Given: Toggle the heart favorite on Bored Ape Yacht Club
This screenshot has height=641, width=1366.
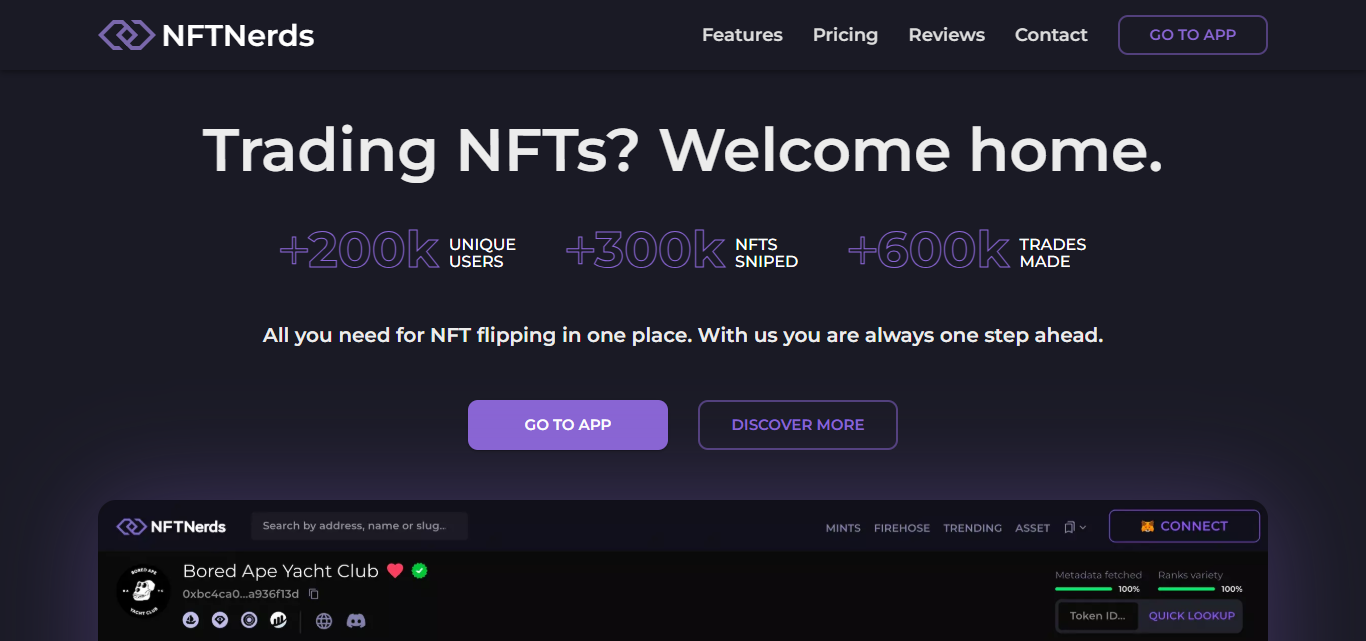Looking at the screenshot, I should pyautogui.click(x=395, y=570).
